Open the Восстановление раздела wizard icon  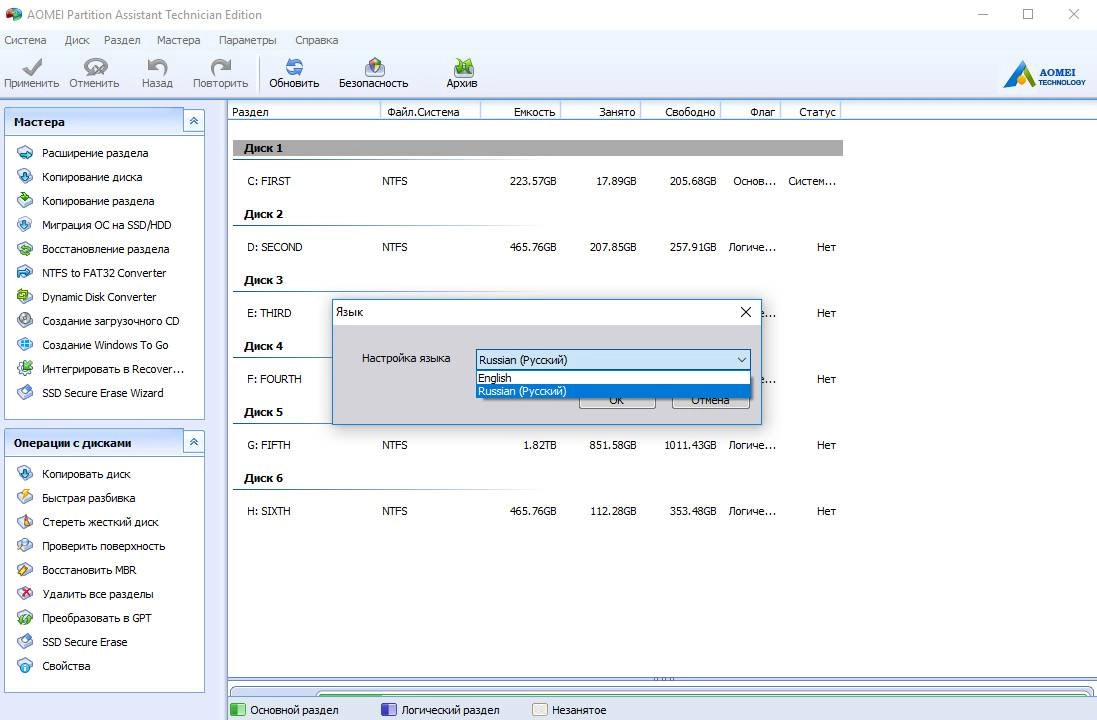coord(25,248)
